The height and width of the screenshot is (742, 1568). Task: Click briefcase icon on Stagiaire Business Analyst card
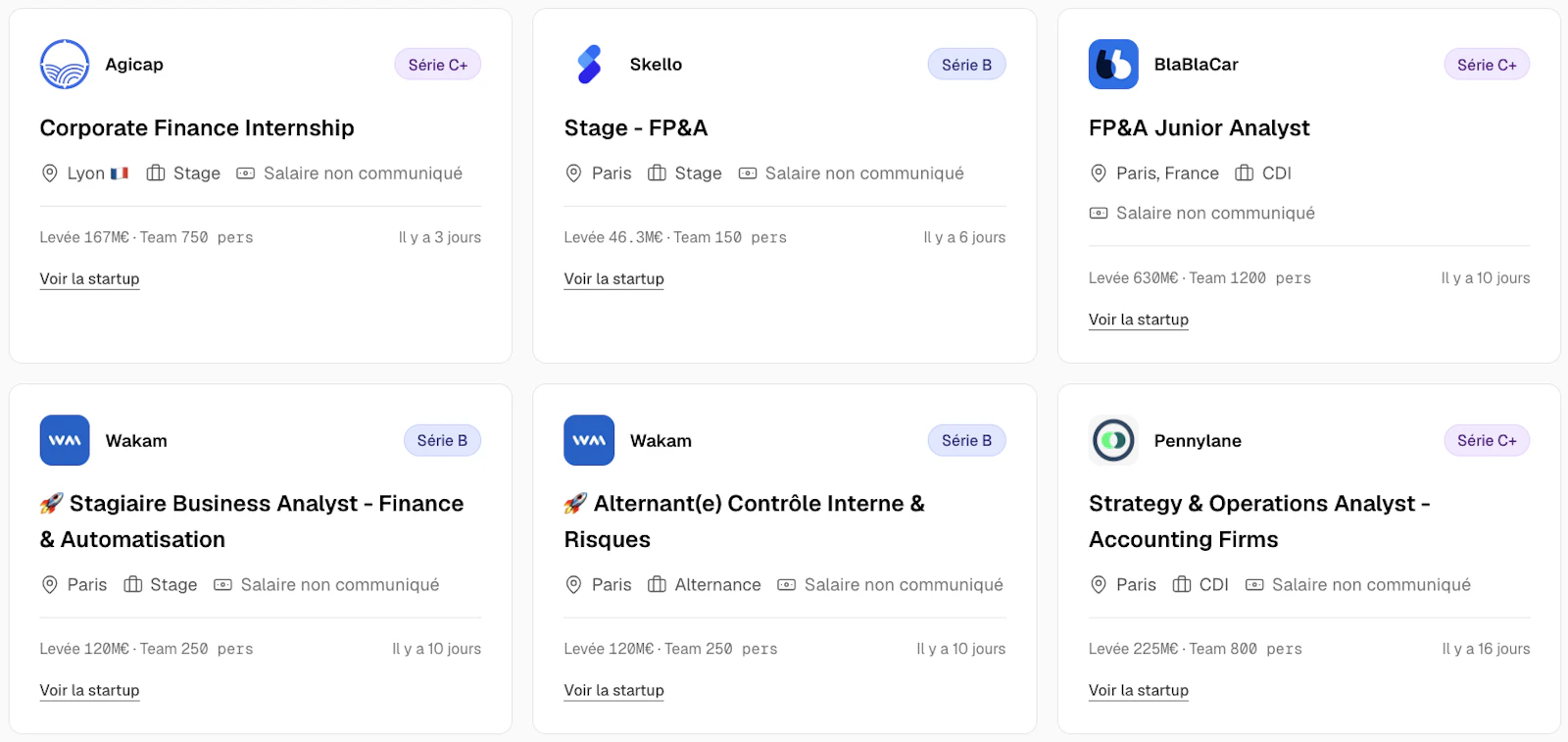(x=133, y=585)
